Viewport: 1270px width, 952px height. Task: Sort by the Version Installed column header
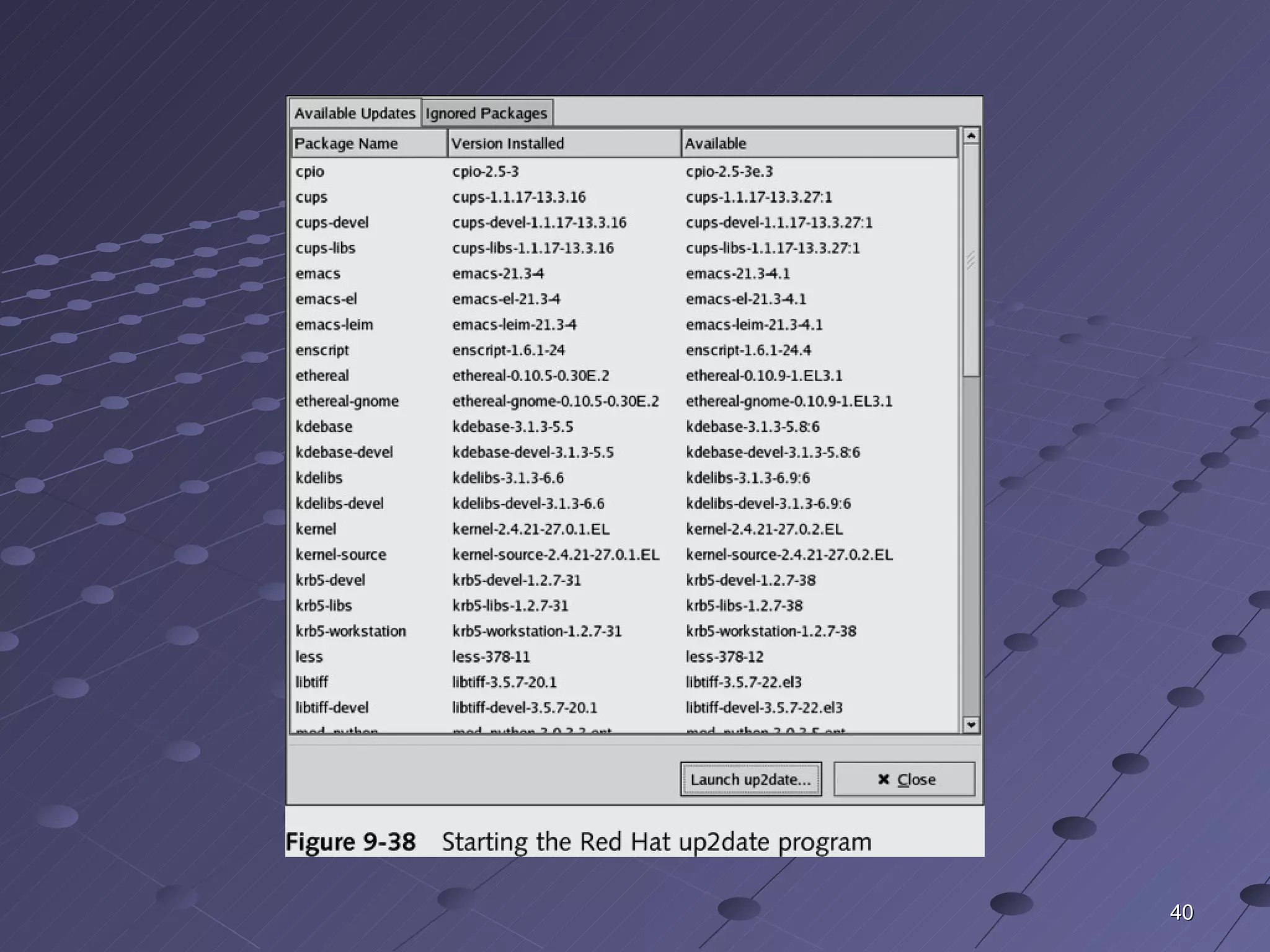[564, 143]
